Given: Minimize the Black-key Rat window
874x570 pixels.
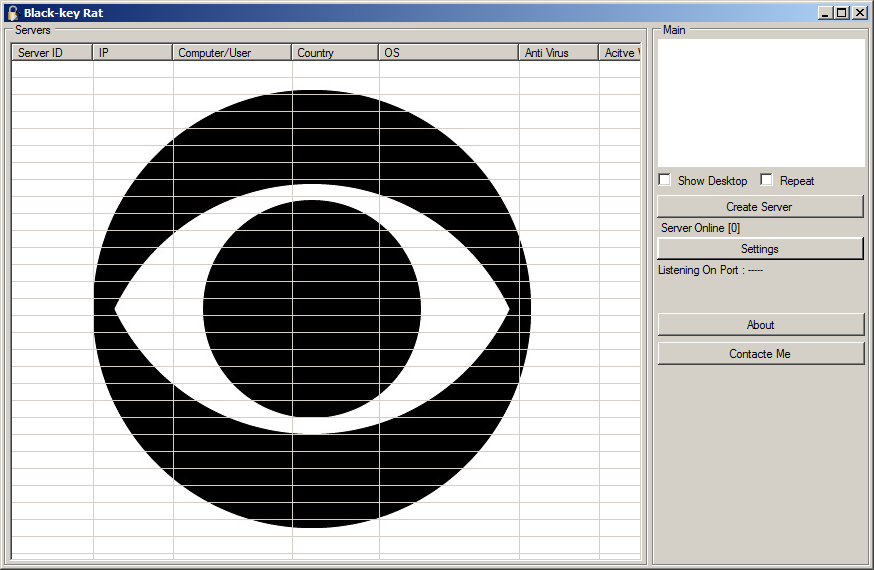Looking at the screenshot, I should pos(825,13).
